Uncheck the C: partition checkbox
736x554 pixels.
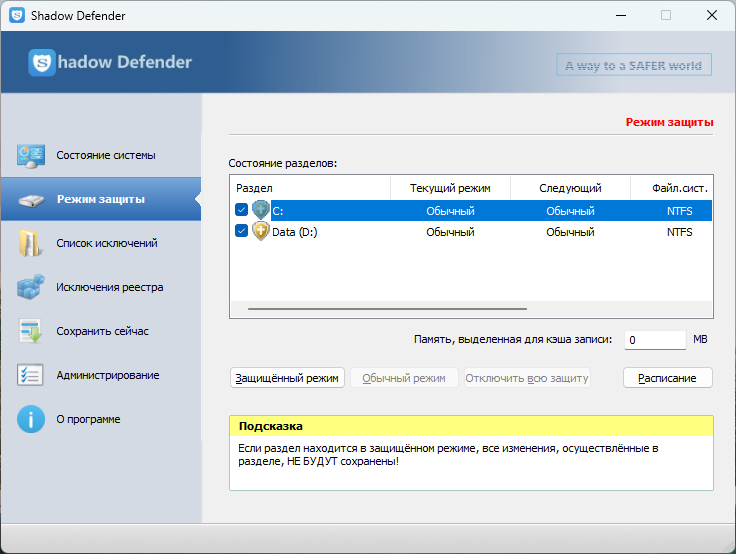point(241,210)
